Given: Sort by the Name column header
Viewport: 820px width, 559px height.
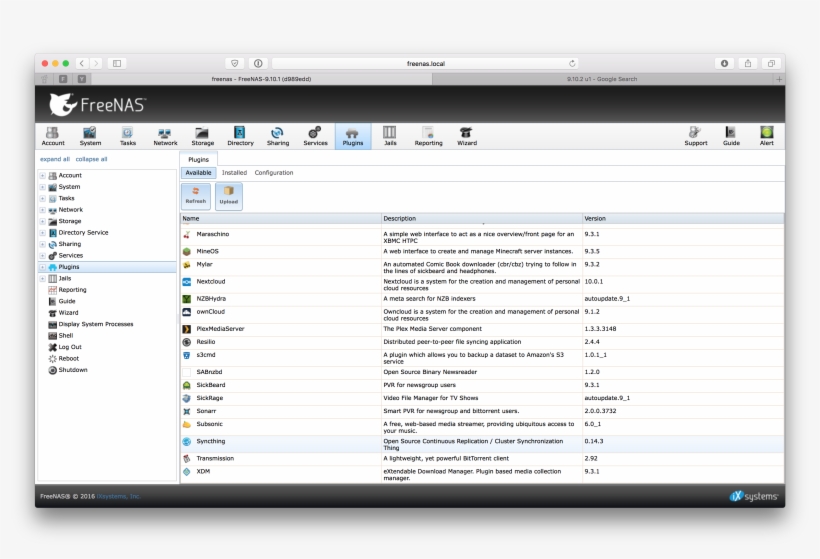Looking at the screenshot, I should (x=281, y=219).
